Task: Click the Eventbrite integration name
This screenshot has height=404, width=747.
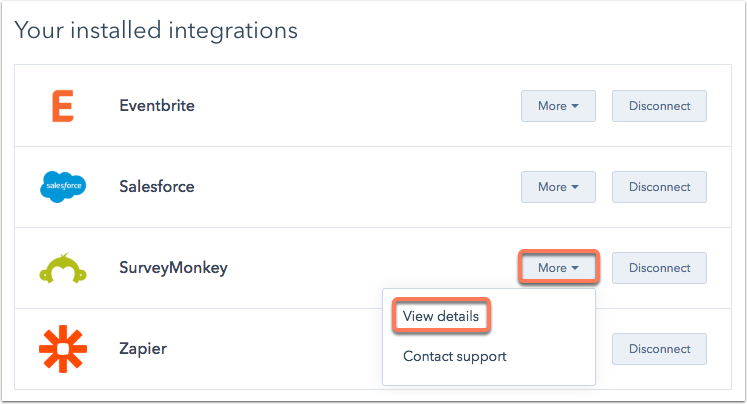Action: 156,105
